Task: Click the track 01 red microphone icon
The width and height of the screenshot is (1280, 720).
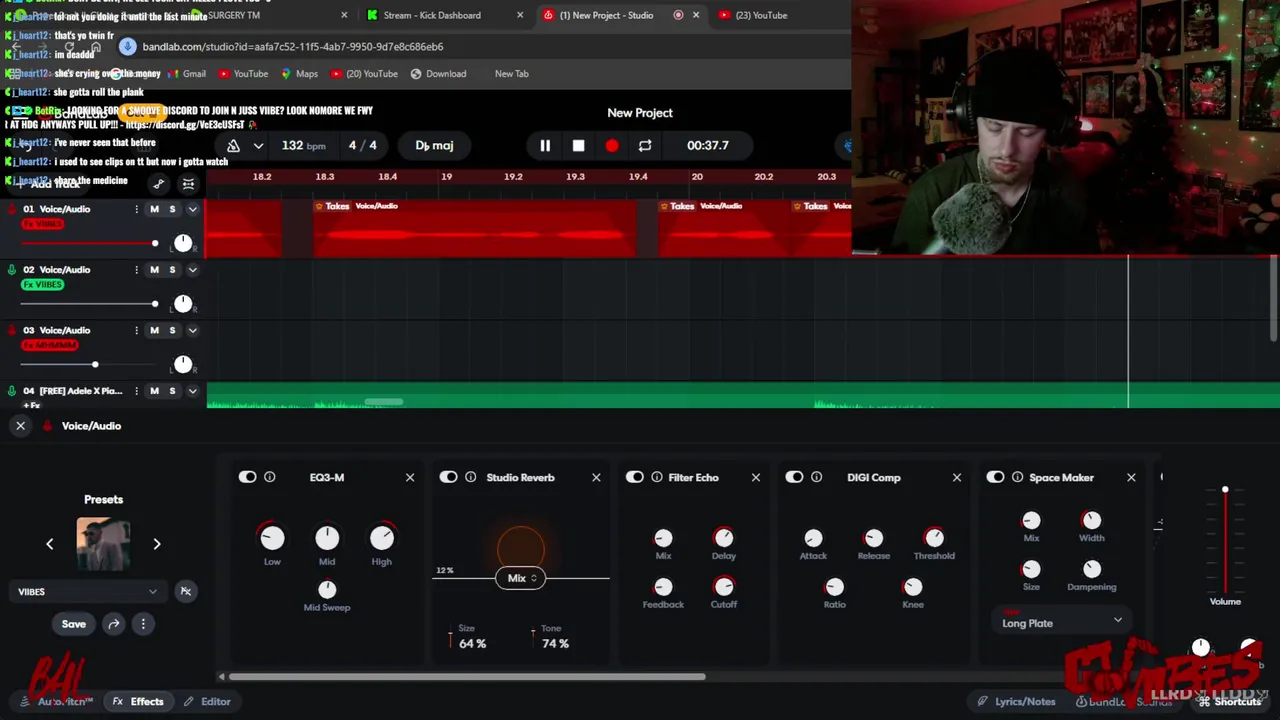Action: (12, 209)
